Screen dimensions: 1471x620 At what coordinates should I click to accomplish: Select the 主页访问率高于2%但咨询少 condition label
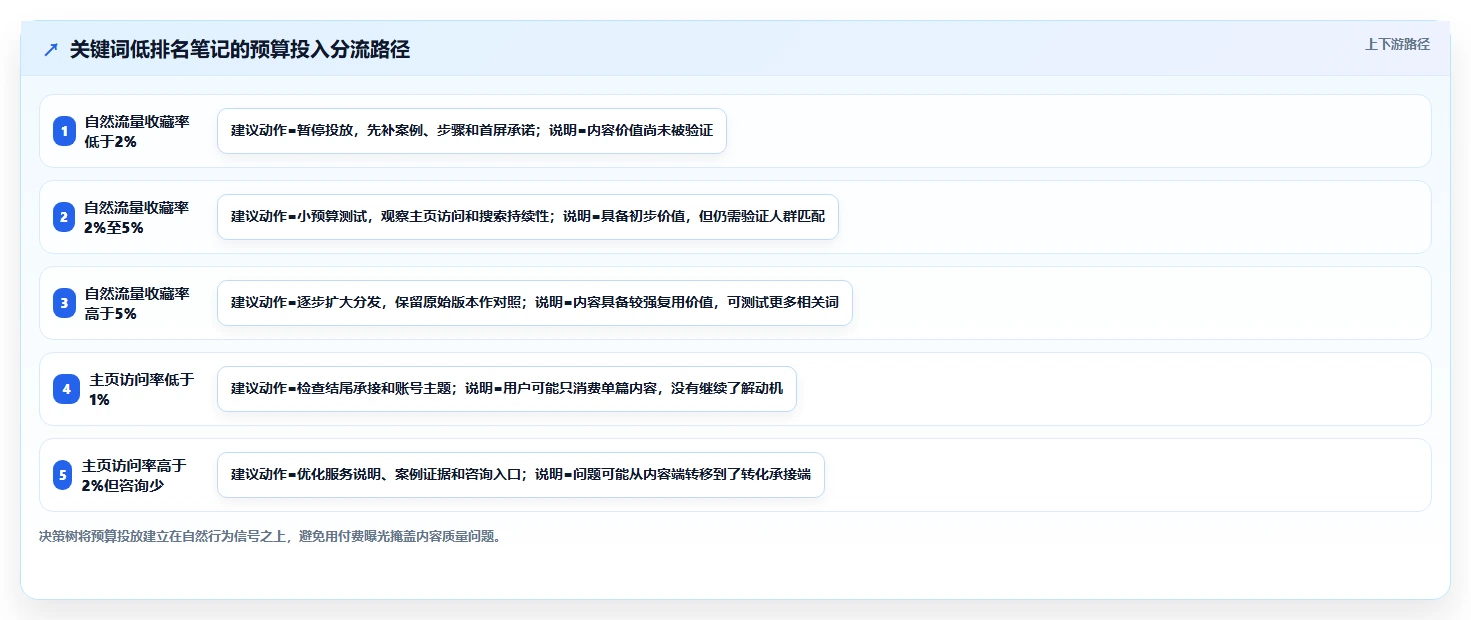(135, 475)
